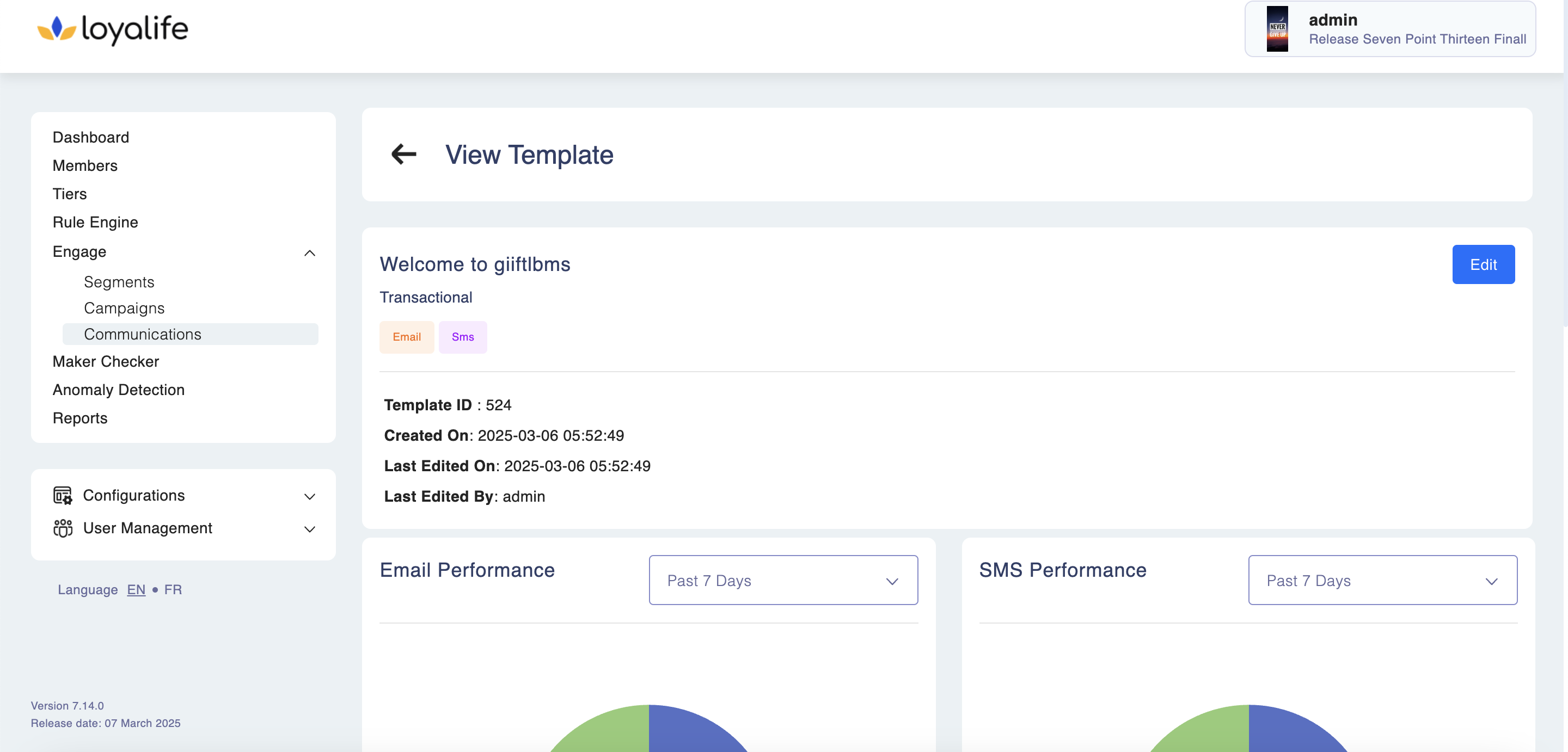Image resolution: width=1568 pixels, height=752 pixels.
Task: Click the back arrow icon
Action: point(403,155)
